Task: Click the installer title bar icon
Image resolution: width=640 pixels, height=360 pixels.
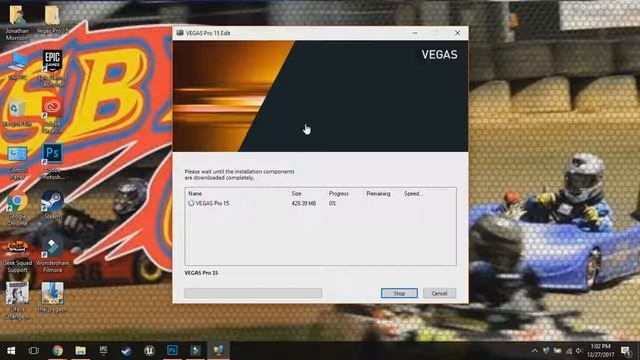Action: tap(180, 33)
